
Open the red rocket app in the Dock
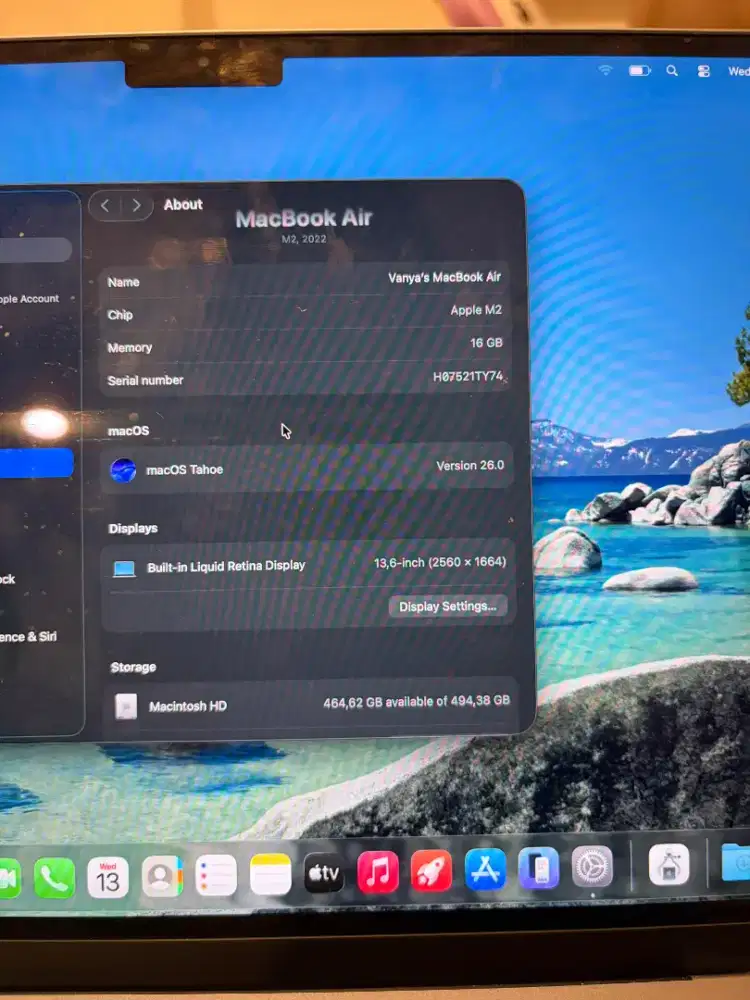point(432,871)
